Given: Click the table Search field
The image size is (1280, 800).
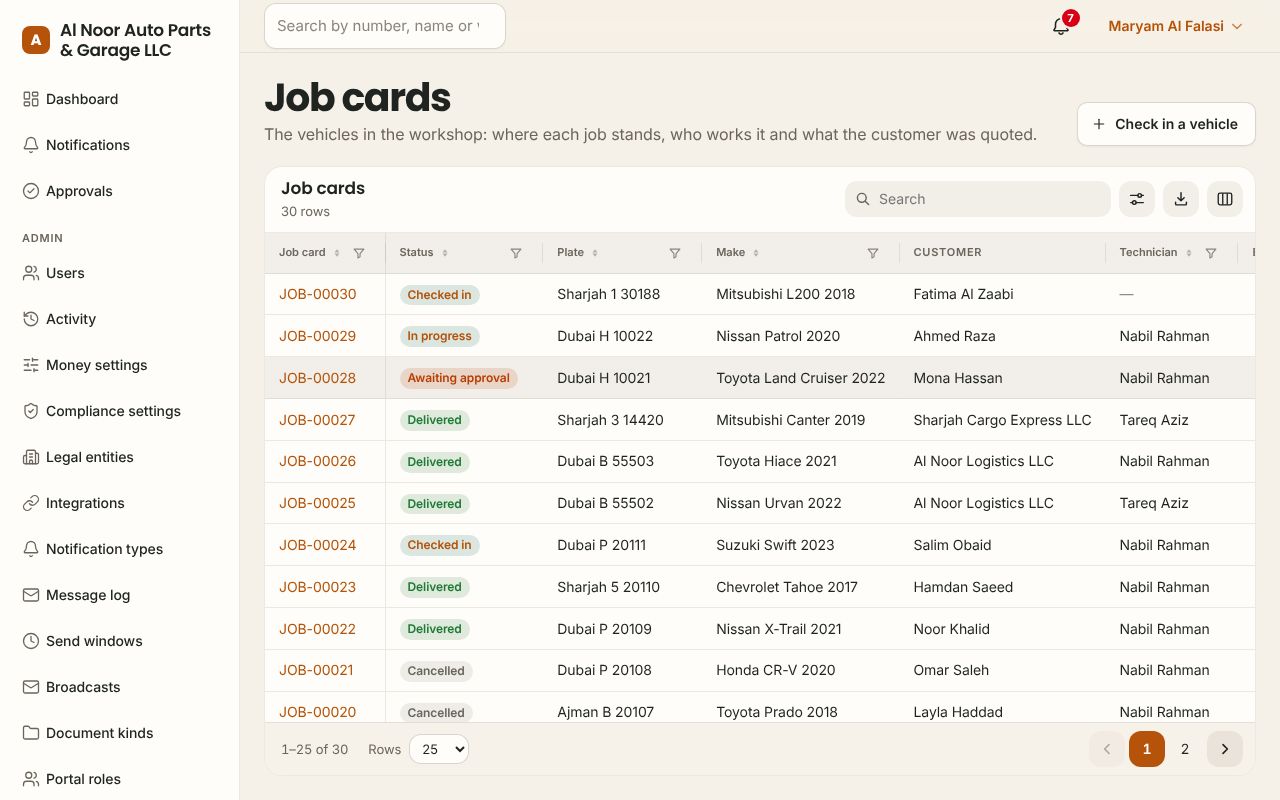Looking at the screenshot, I should pos(978,199).
